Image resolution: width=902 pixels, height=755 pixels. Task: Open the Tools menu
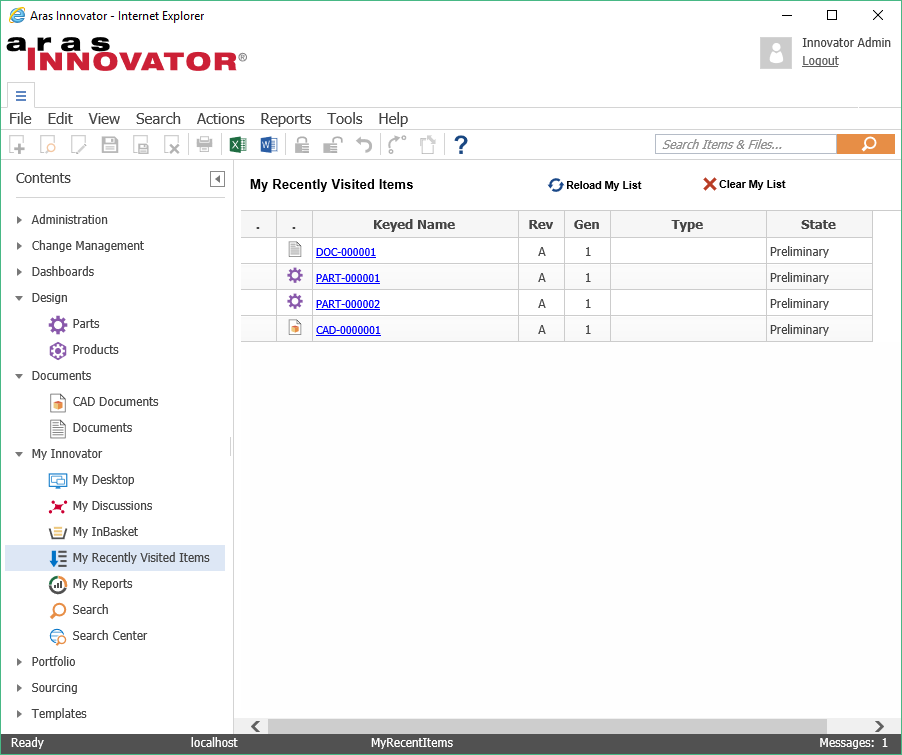point(345,119)
